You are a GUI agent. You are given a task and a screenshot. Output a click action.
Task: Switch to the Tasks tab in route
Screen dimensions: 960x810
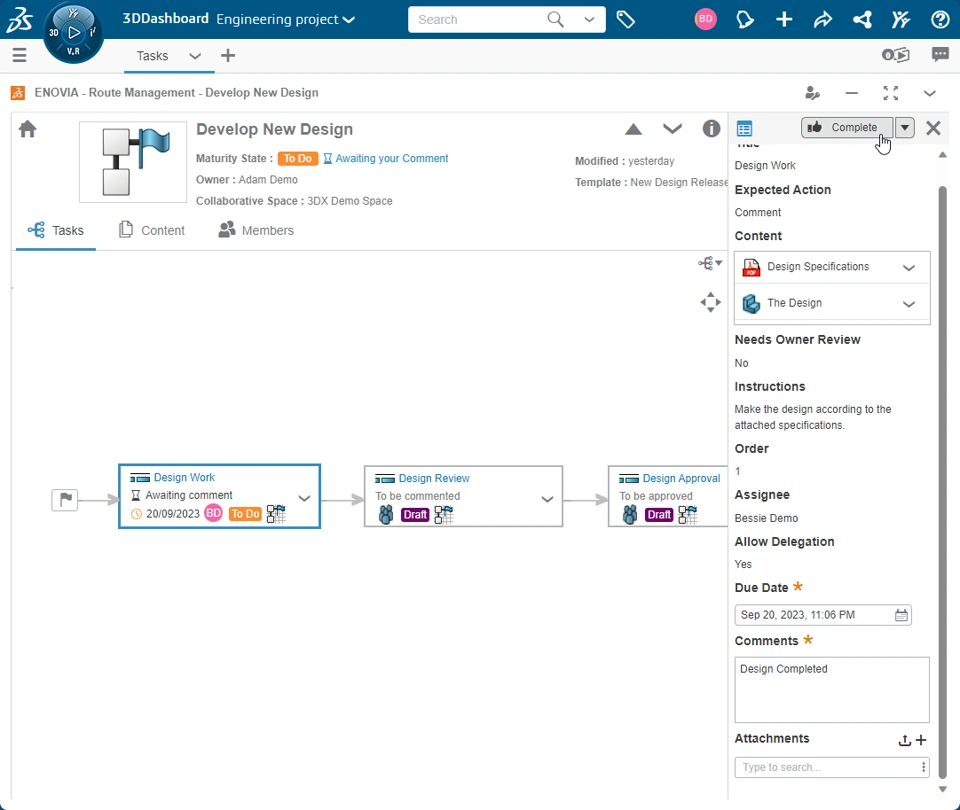coord(56,231)
